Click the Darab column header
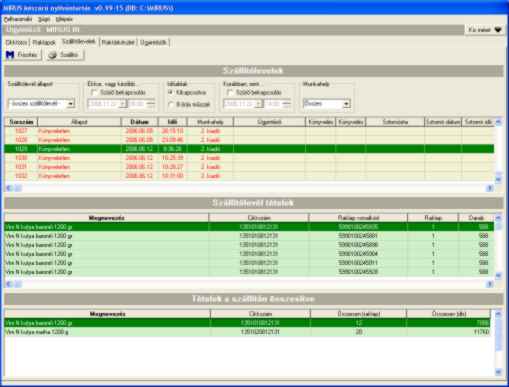 coord(476,218)
